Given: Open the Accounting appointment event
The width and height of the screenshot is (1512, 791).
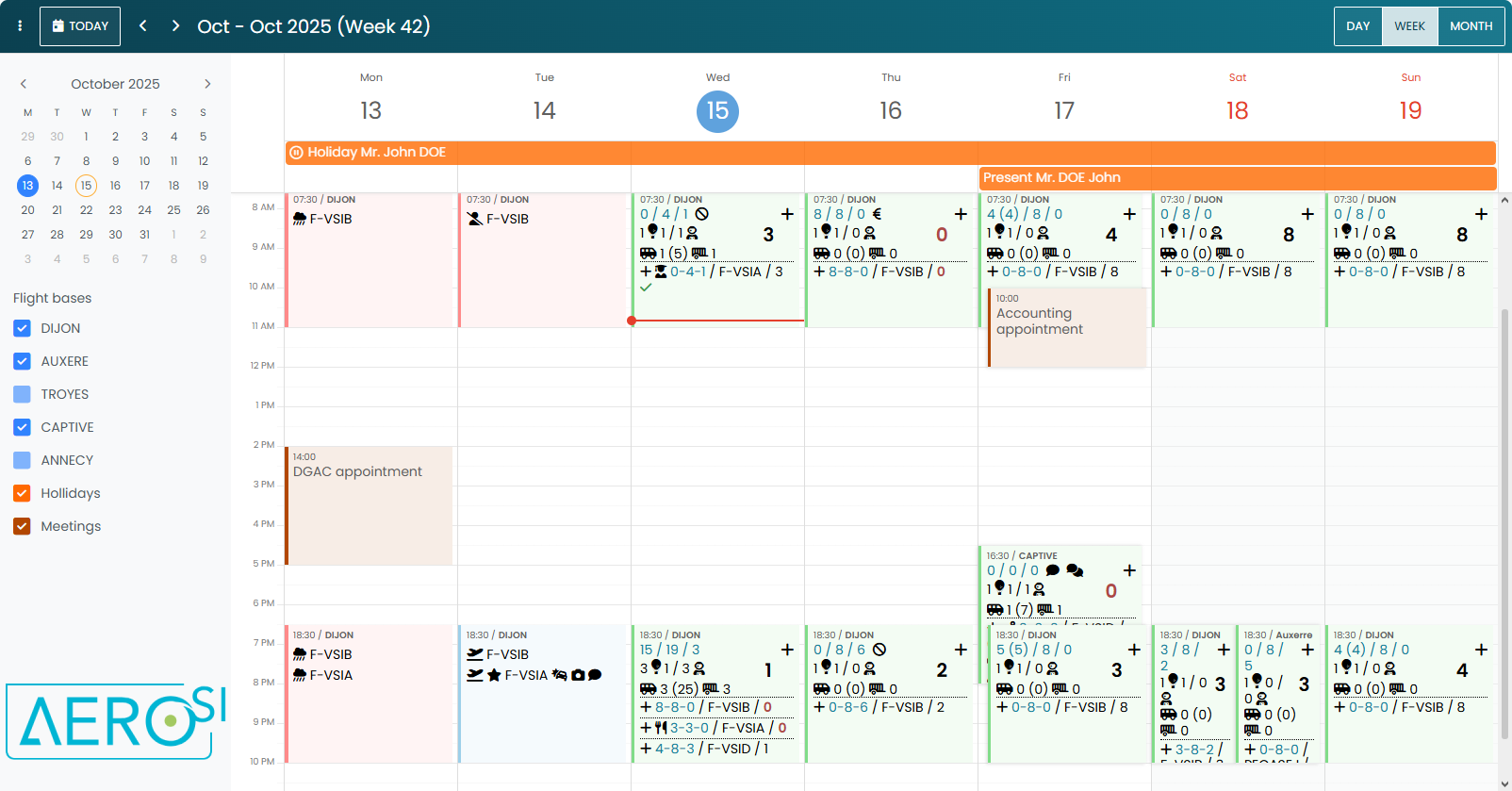Looking at the screenshot, I should 1065,326.
